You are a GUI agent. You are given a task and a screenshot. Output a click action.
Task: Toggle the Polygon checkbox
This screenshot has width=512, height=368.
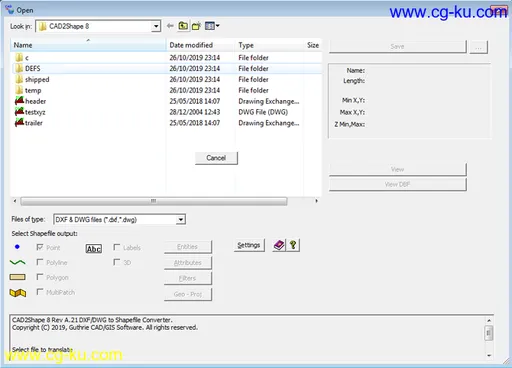point(40,277)
